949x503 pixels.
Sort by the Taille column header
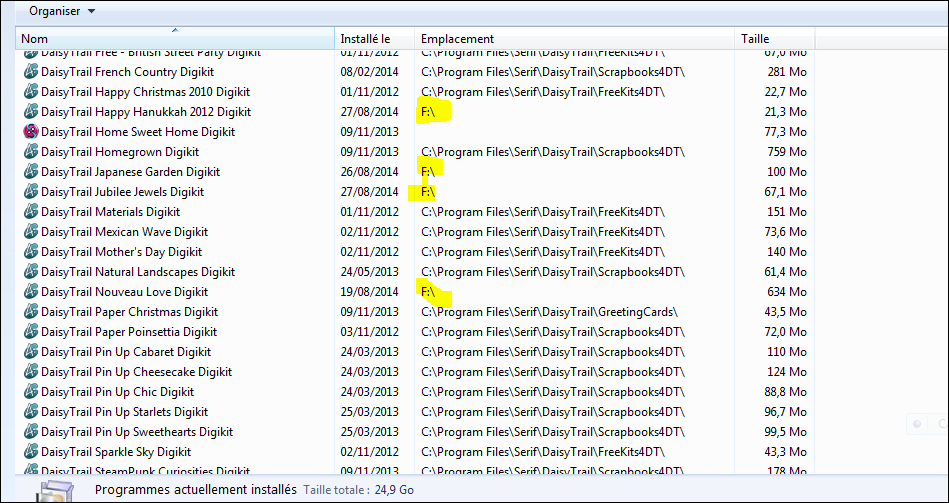click(x=775, y=38)
